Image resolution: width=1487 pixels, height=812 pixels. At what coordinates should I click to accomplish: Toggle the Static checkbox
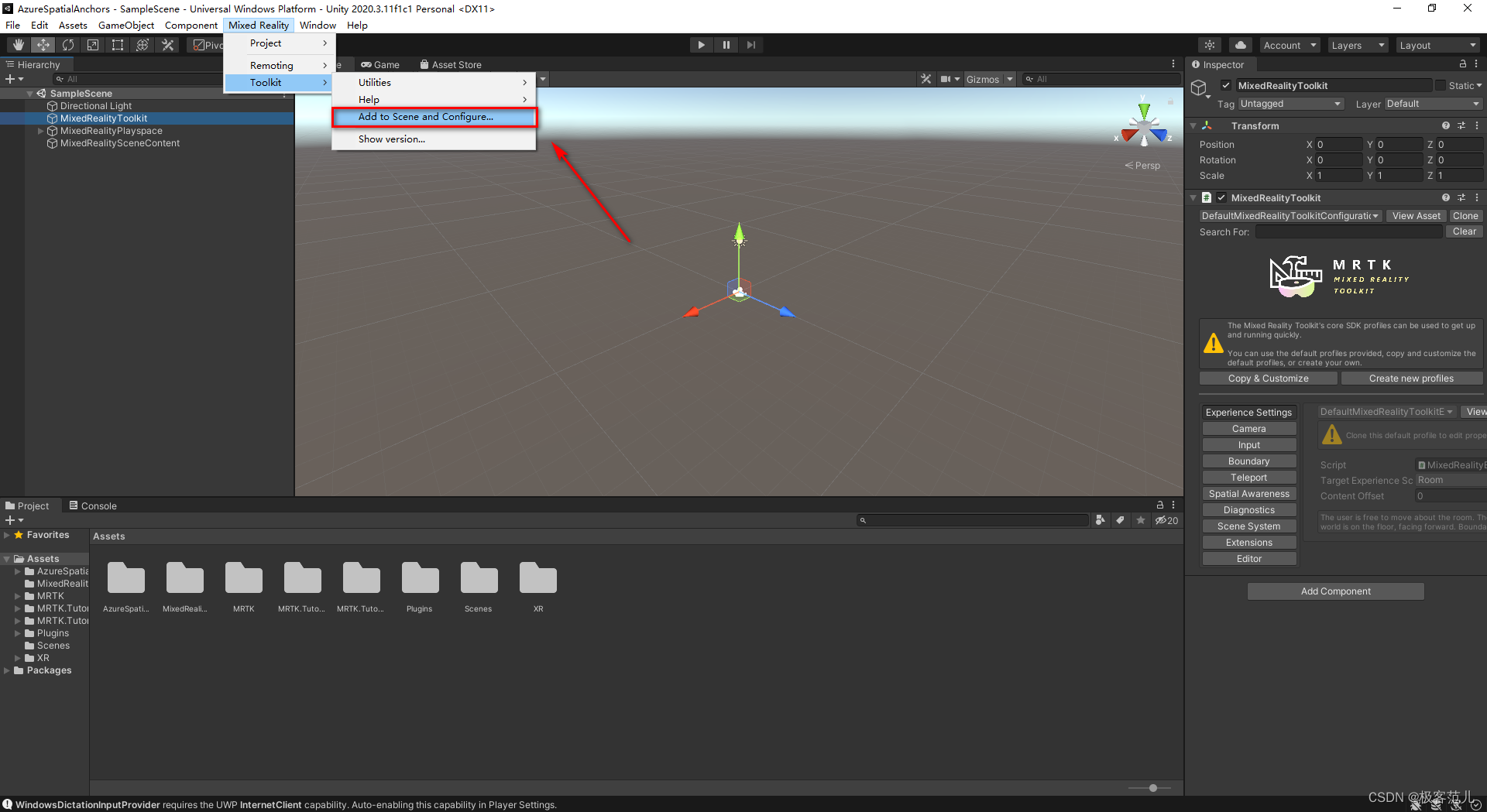1441,85
